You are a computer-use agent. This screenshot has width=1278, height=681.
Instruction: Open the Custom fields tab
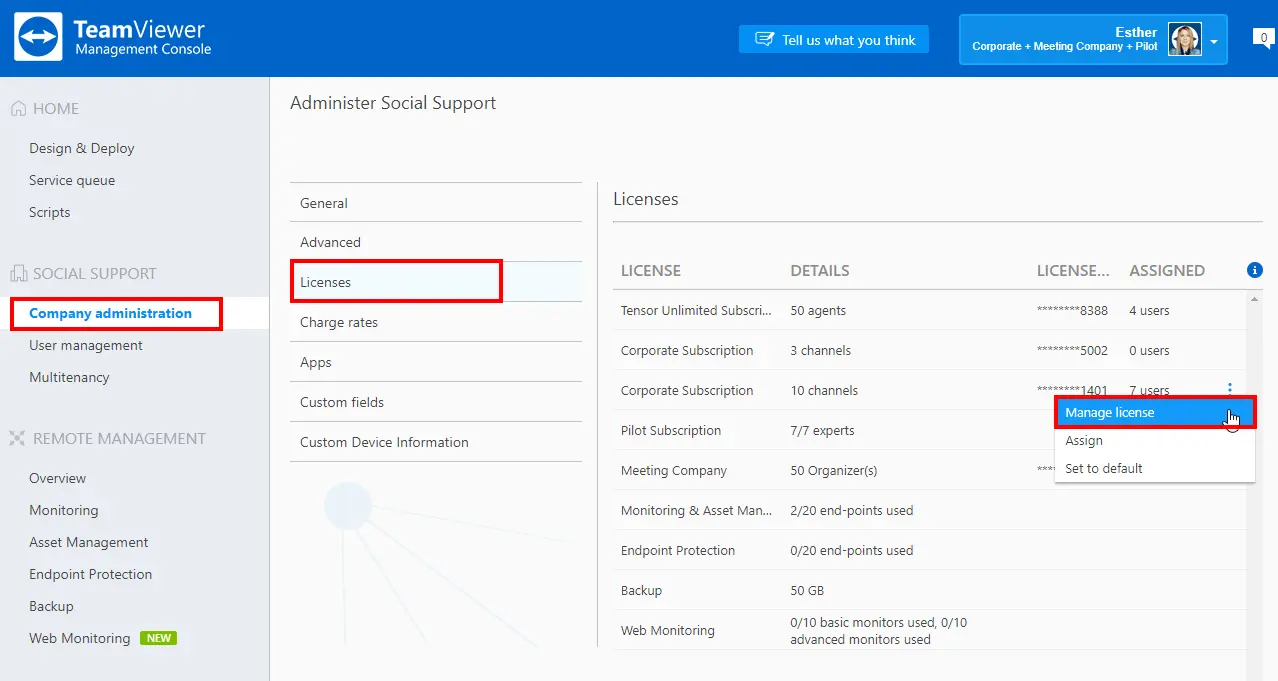(436, 402)
